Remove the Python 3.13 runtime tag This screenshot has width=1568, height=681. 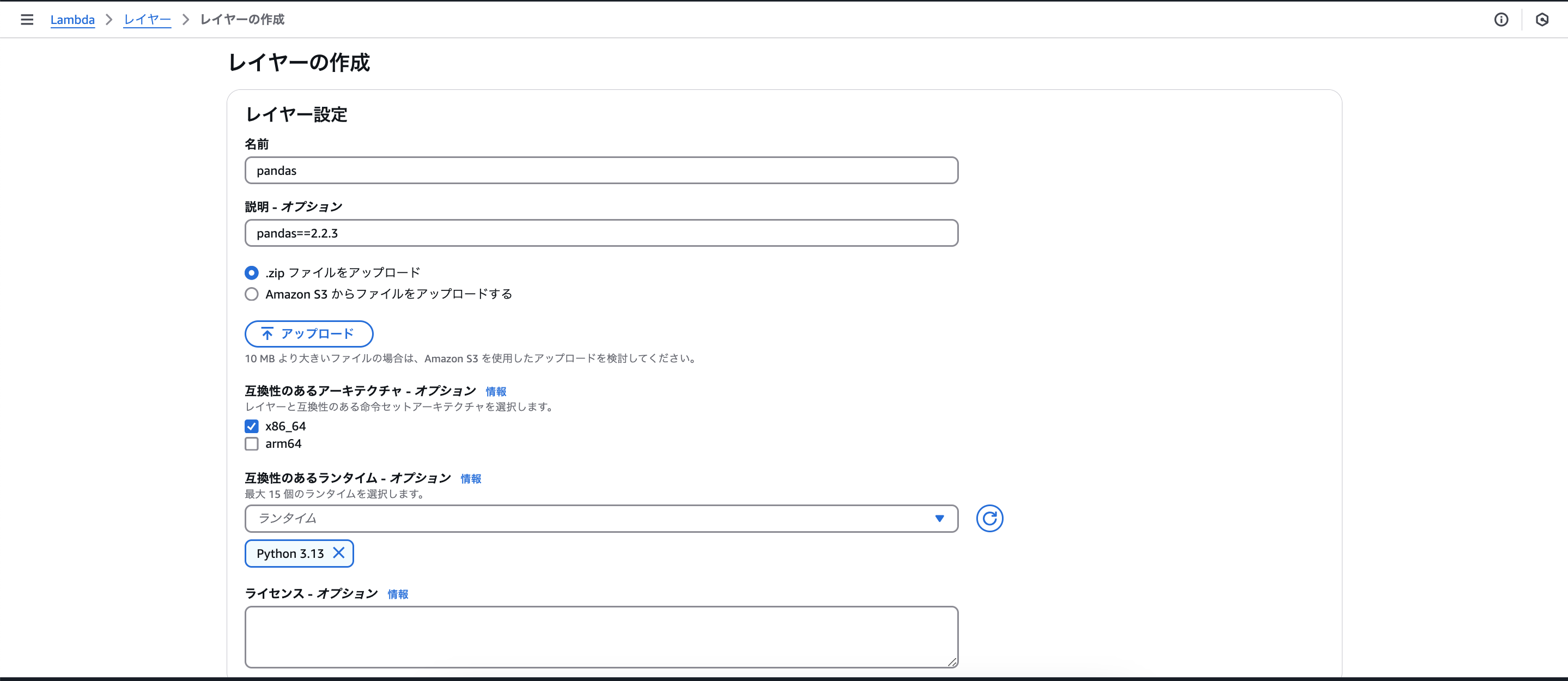coord(339,553)
